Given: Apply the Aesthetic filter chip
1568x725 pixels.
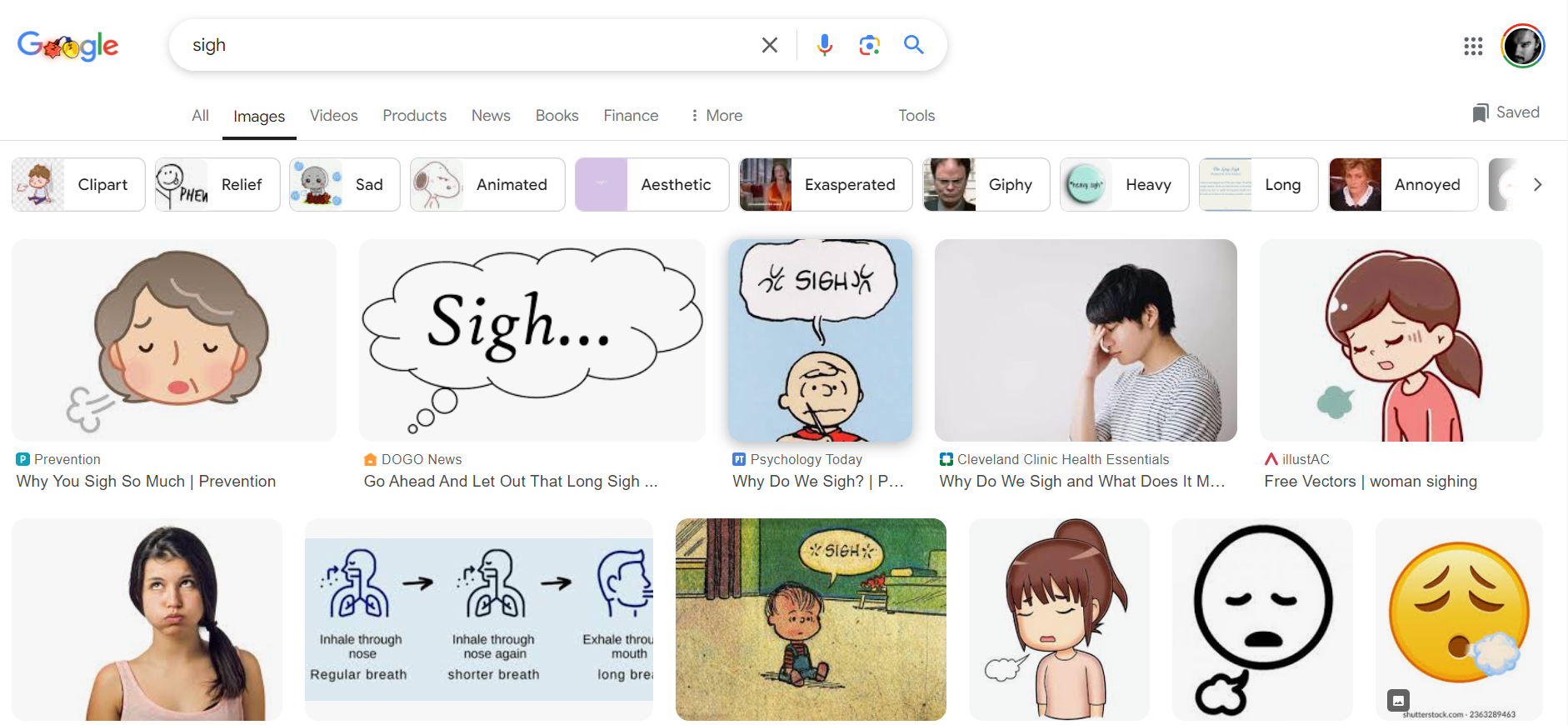Looking at the screenshot, I should (652, 185).
